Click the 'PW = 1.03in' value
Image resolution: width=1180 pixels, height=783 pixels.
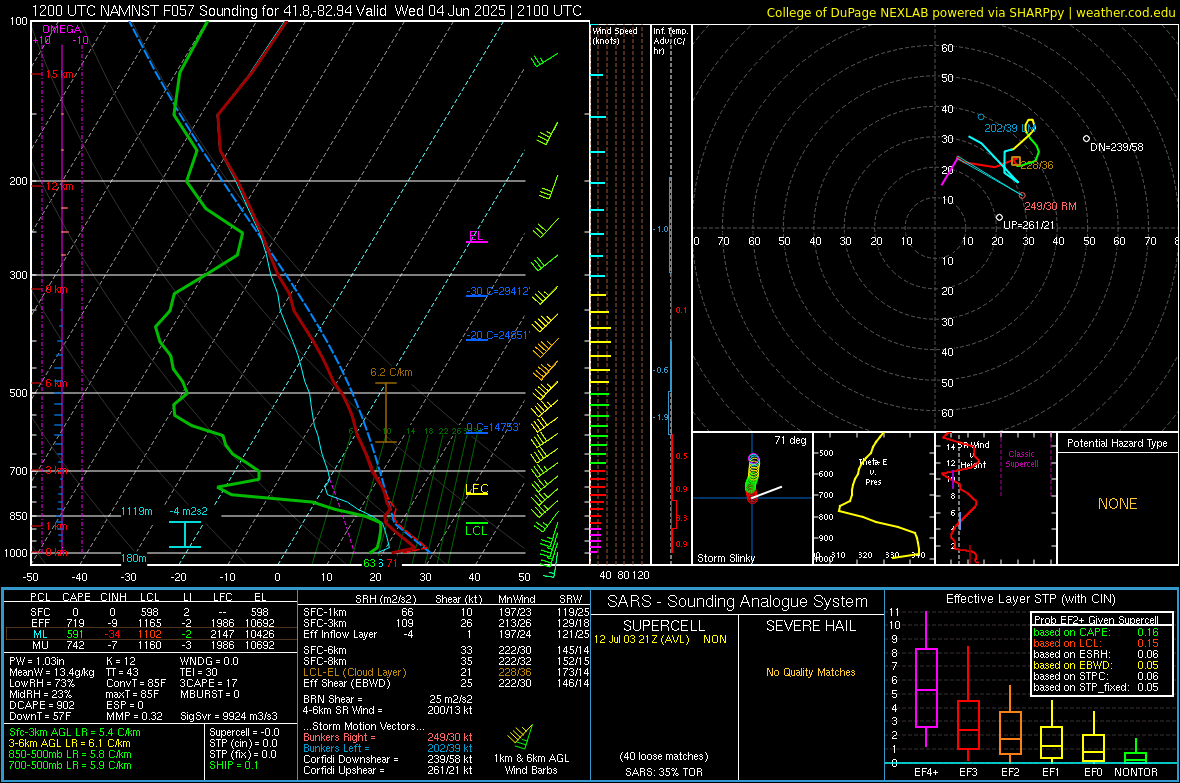pos(37,661)
